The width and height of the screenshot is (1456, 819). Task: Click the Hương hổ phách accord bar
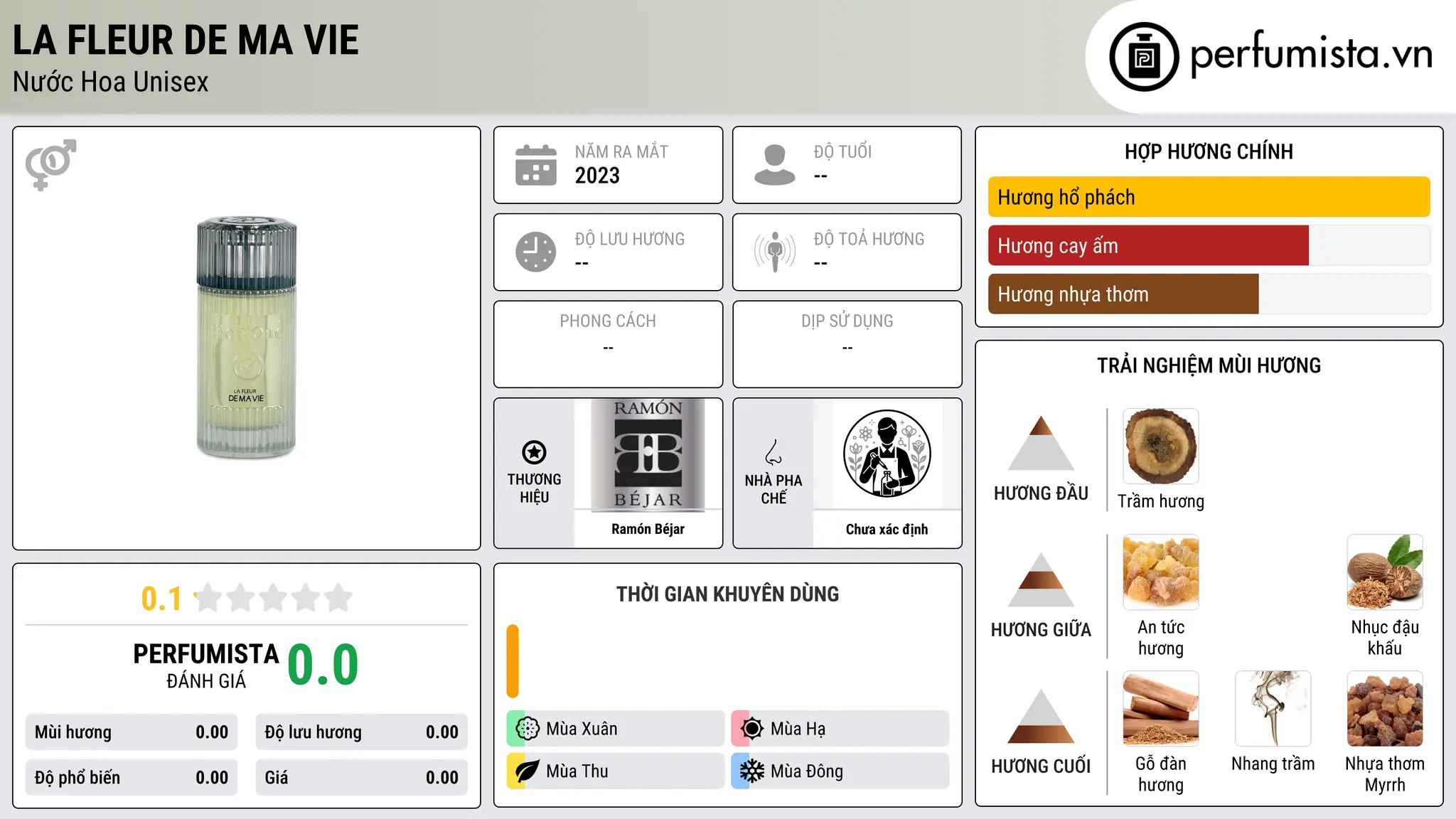click(1209, 197)
